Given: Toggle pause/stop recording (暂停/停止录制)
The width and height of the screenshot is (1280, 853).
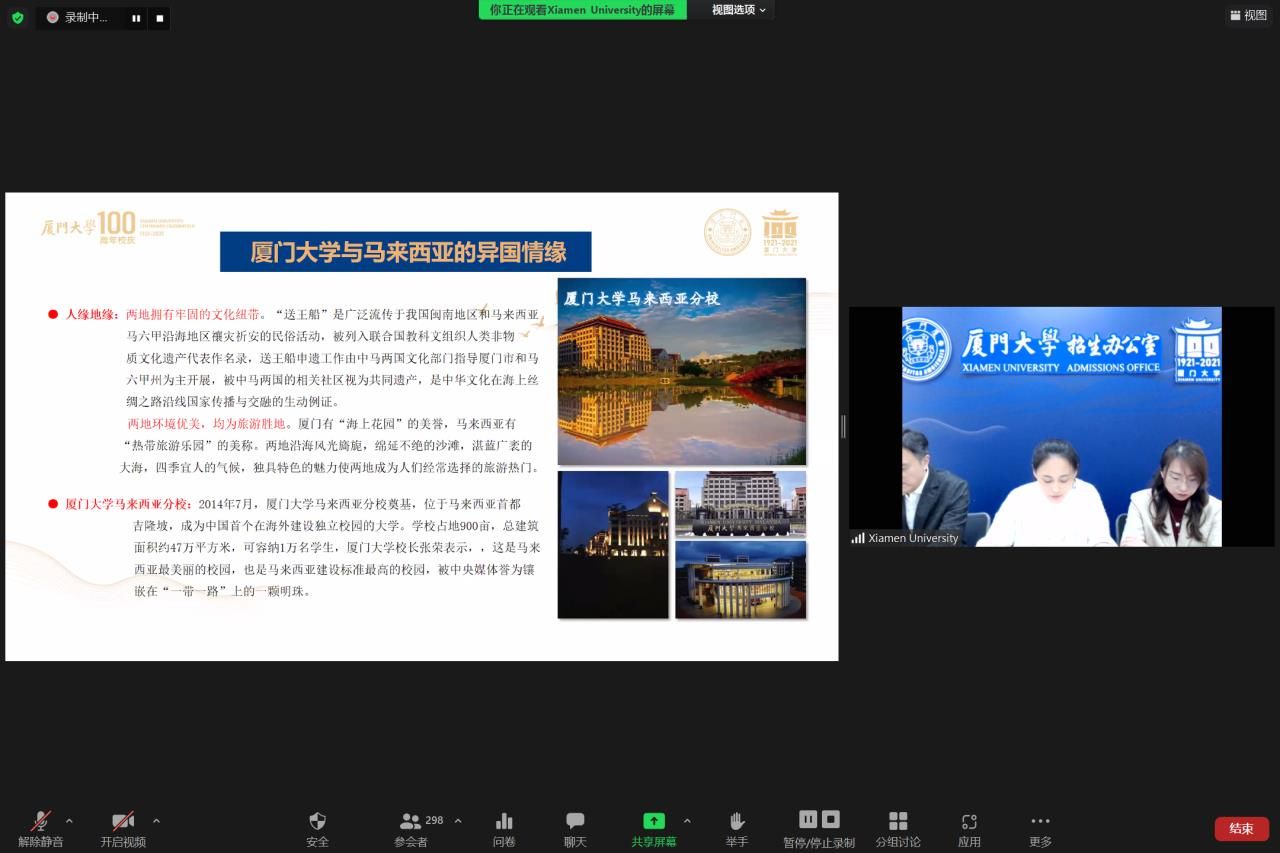Looking at the screenshot, I should [x=819, y=828].
